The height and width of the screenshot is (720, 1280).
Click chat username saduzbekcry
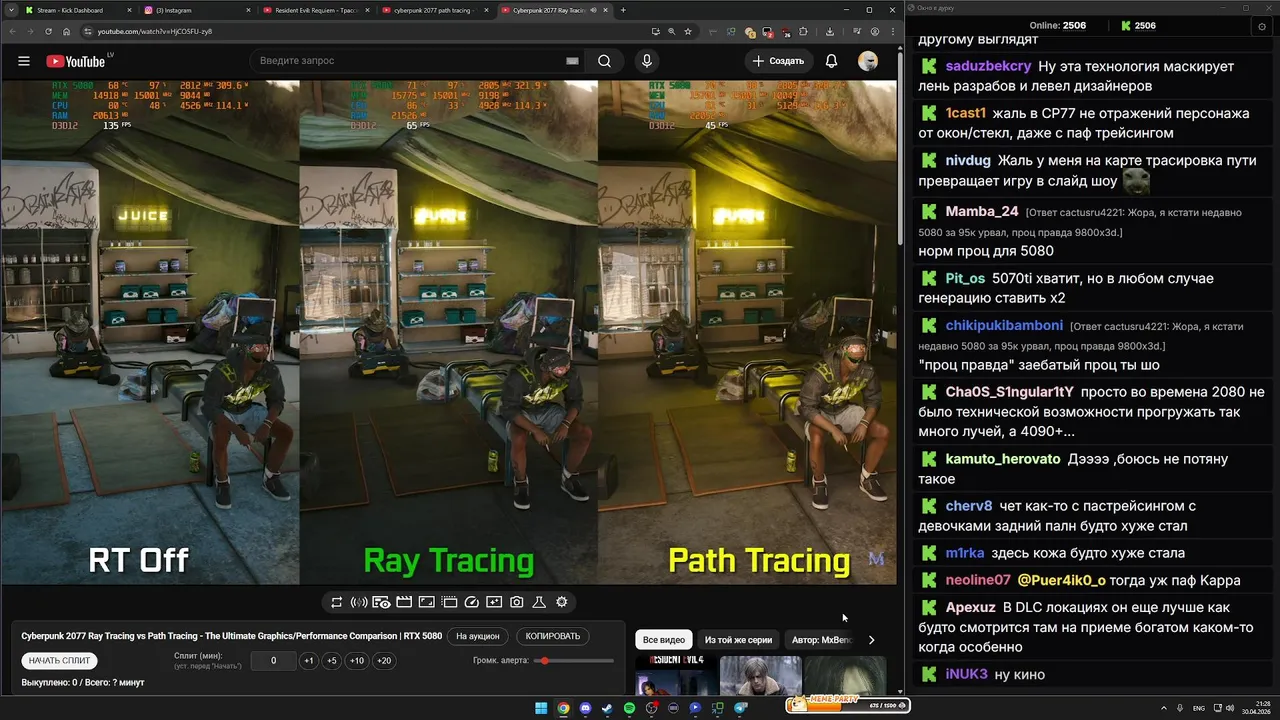(x=988, y=66)
